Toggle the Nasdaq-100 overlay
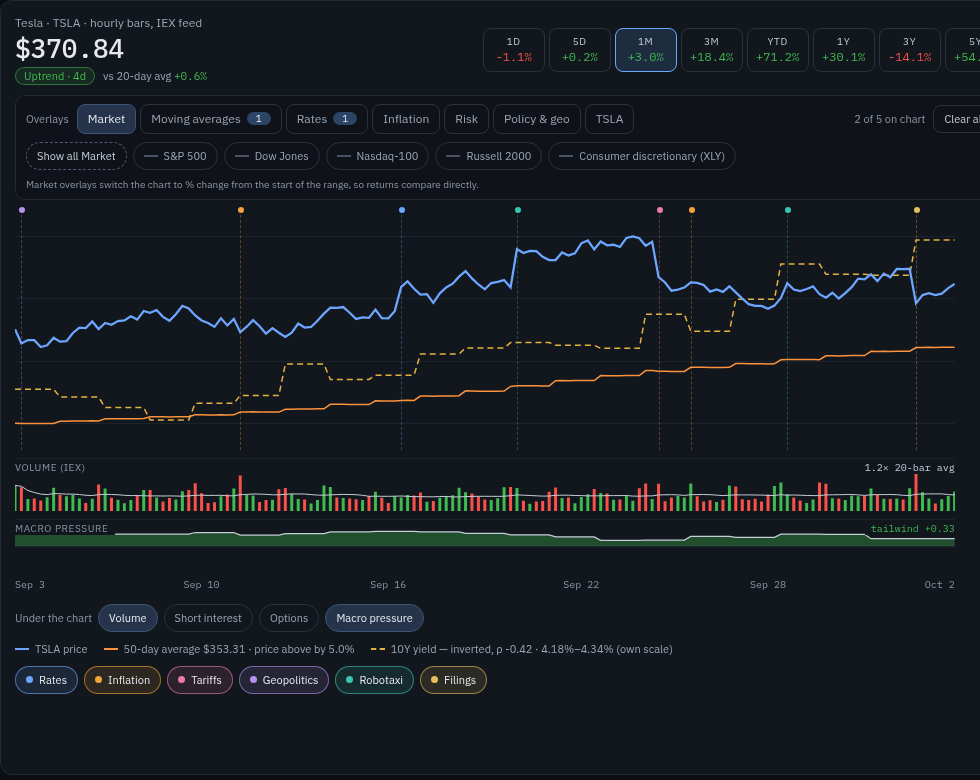 [x=378, y=156]
